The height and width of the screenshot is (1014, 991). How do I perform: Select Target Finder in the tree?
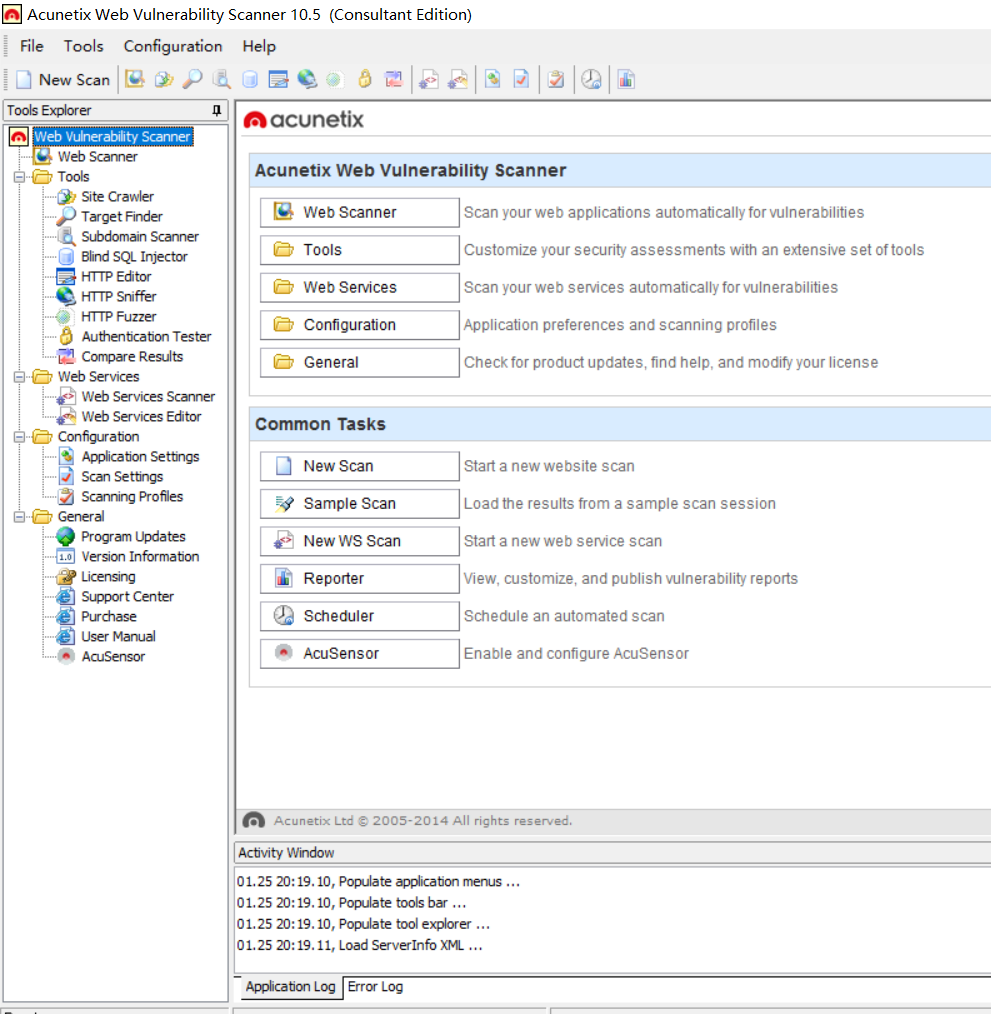click(122, 217)
